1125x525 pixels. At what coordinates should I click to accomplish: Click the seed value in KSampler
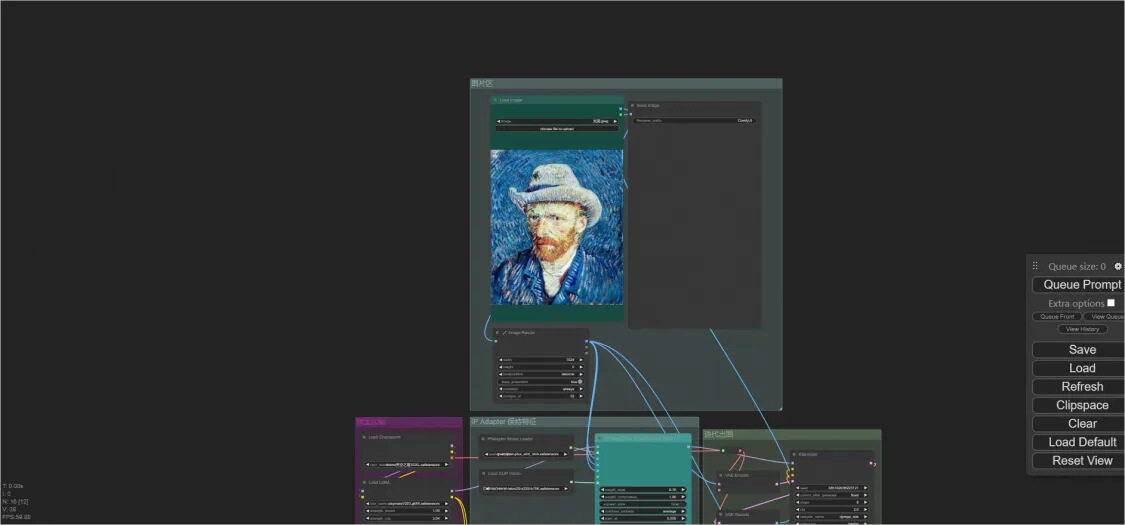pos(843,488)
